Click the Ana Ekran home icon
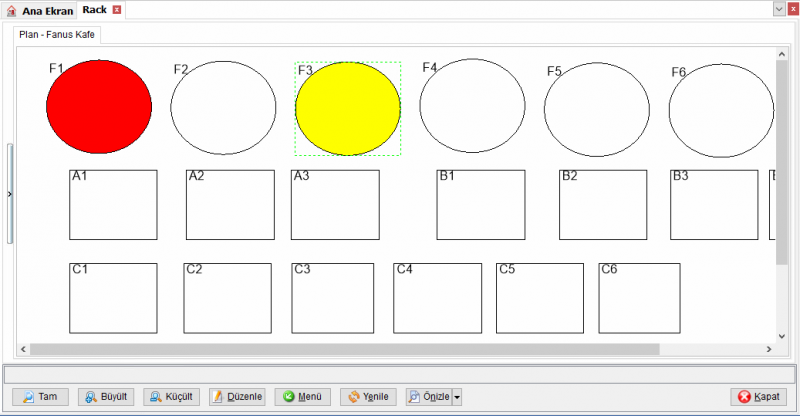The height and width of the screenshot is (416, 800). (11, 11)
